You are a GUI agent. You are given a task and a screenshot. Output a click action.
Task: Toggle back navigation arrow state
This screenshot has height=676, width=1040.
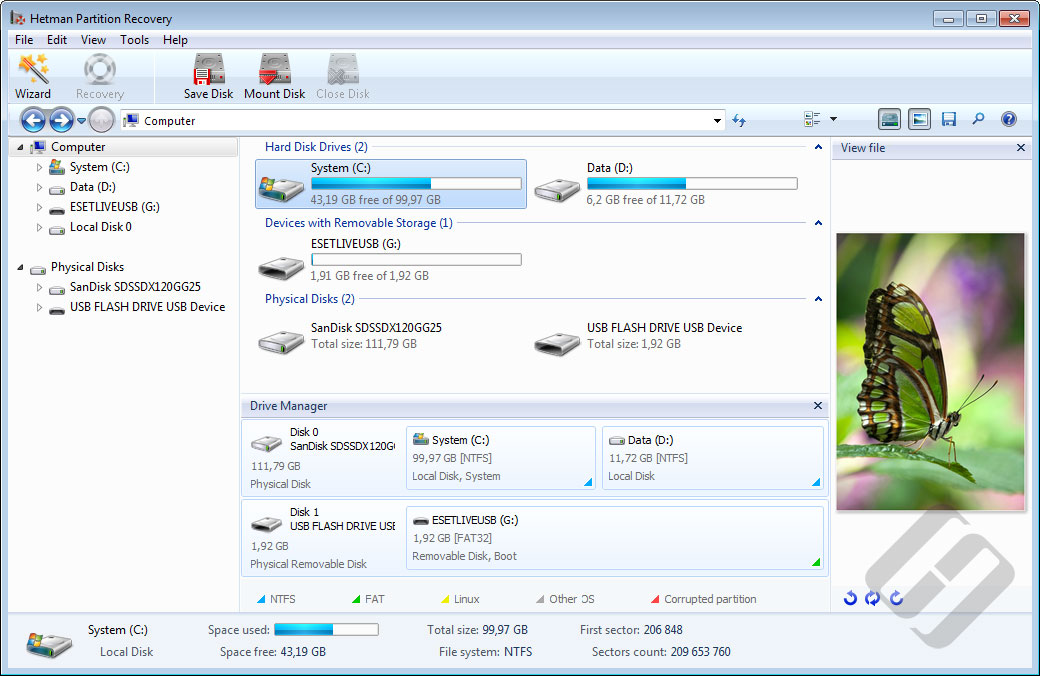33,119
